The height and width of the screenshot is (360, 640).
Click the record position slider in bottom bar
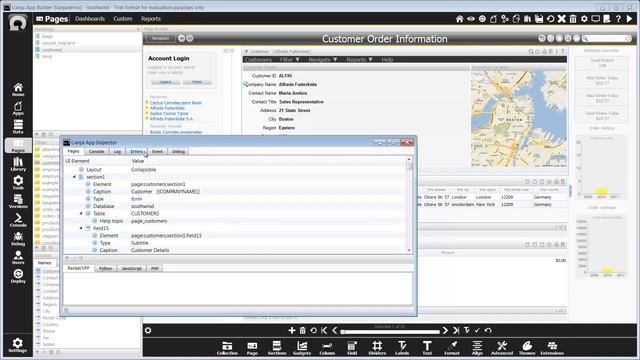(x=390, y=331)
